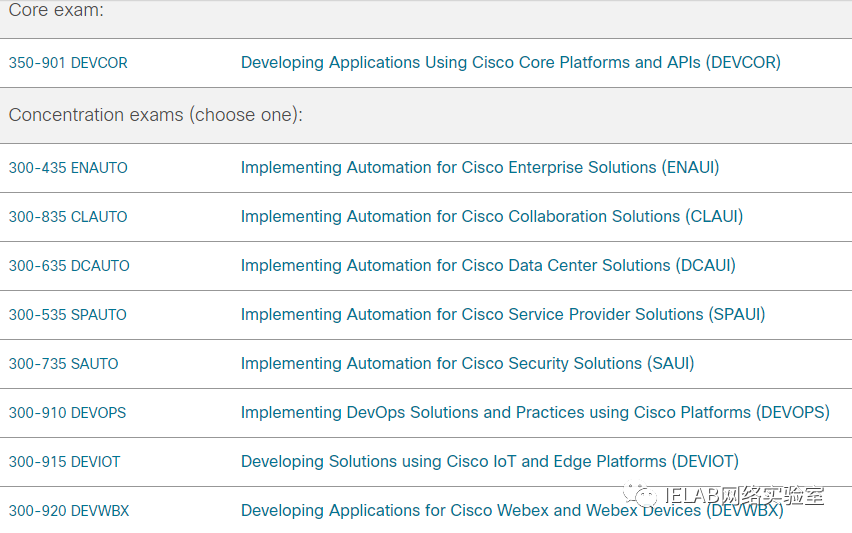Select the 300-835 CLAUTO exam code
Screen dimensions: 852x533
(x=68, y=217)
